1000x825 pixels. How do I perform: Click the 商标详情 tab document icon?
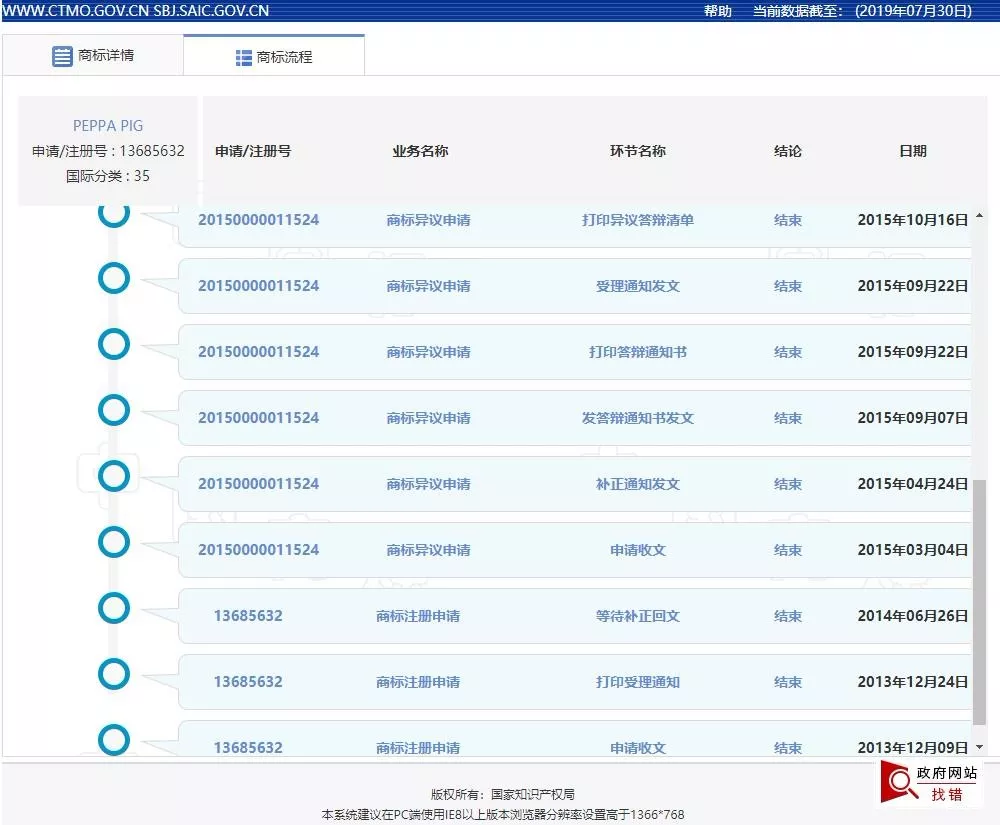tap(62, 56)
